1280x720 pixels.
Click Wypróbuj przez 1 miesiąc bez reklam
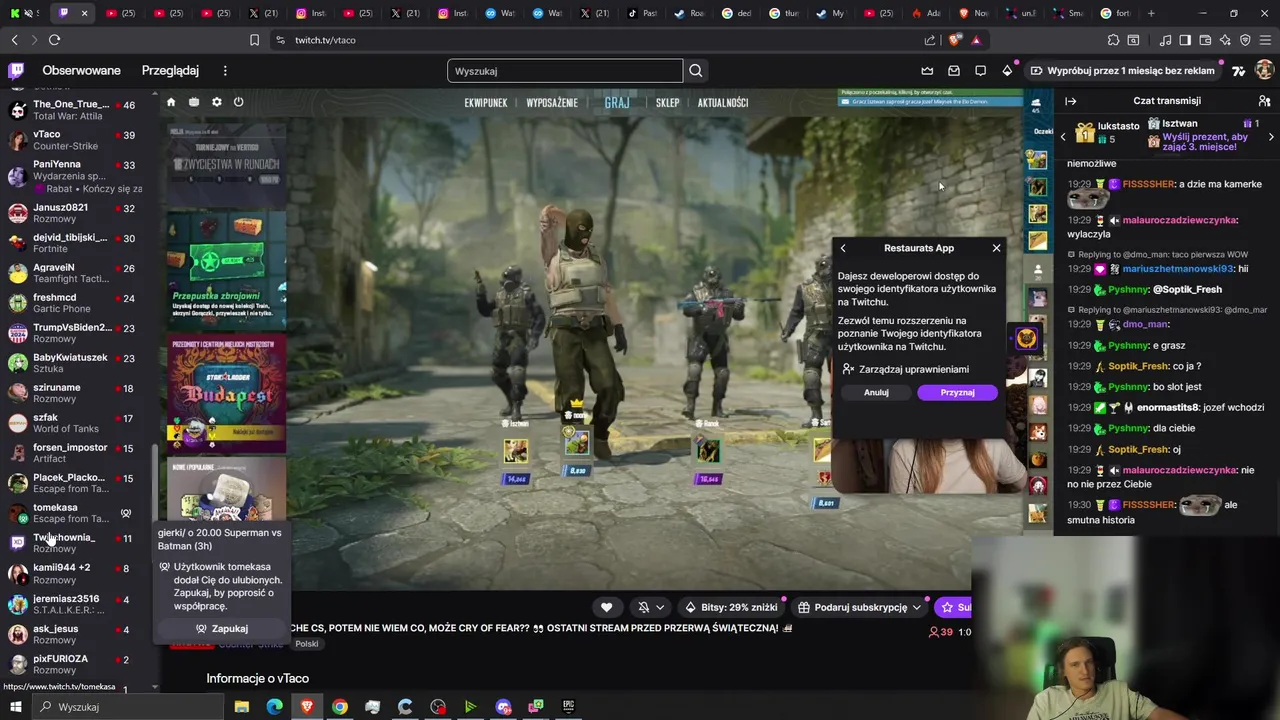pos(1123,71)
